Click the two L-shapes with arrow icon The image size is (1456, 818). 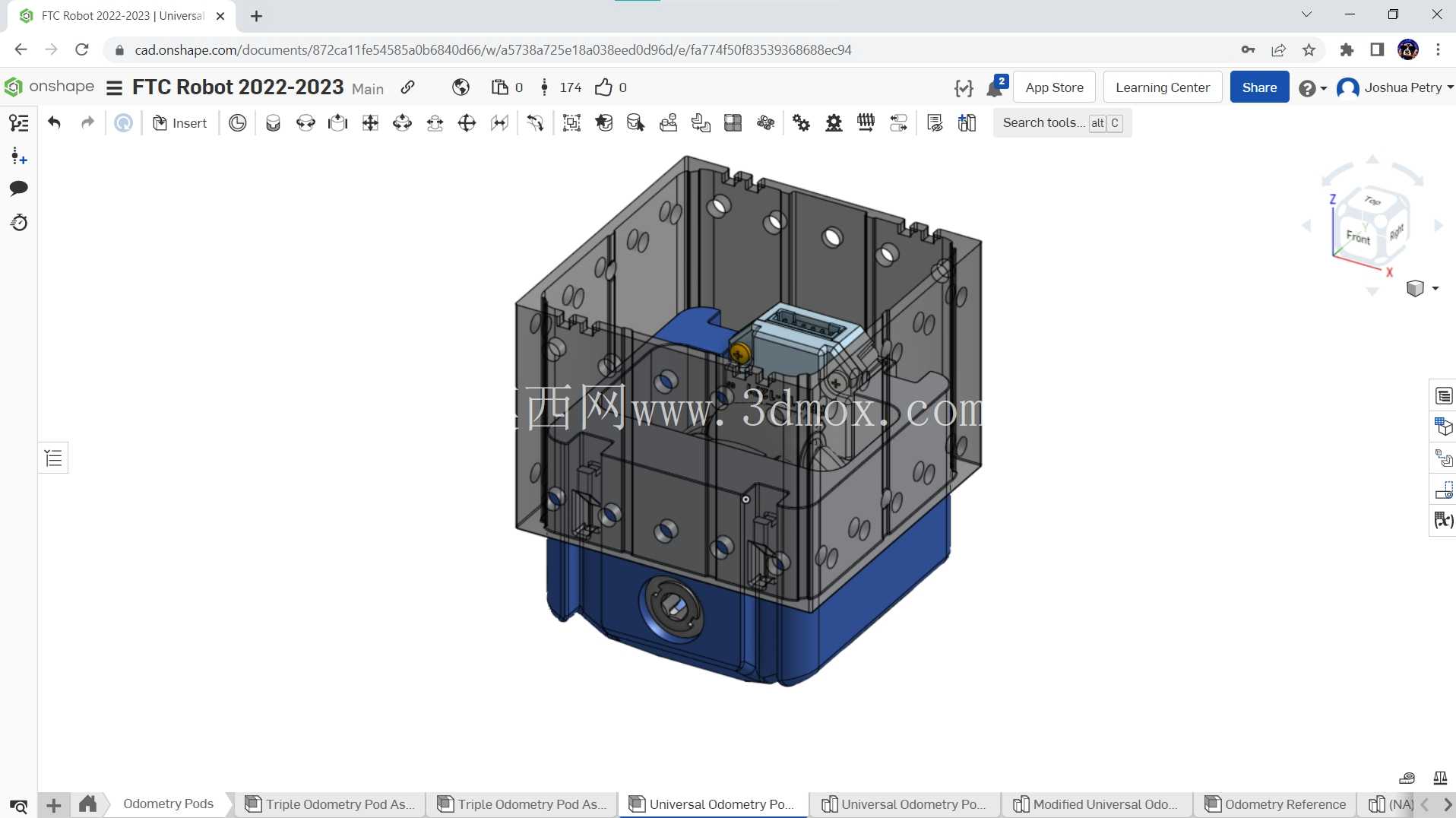[701, 123]
